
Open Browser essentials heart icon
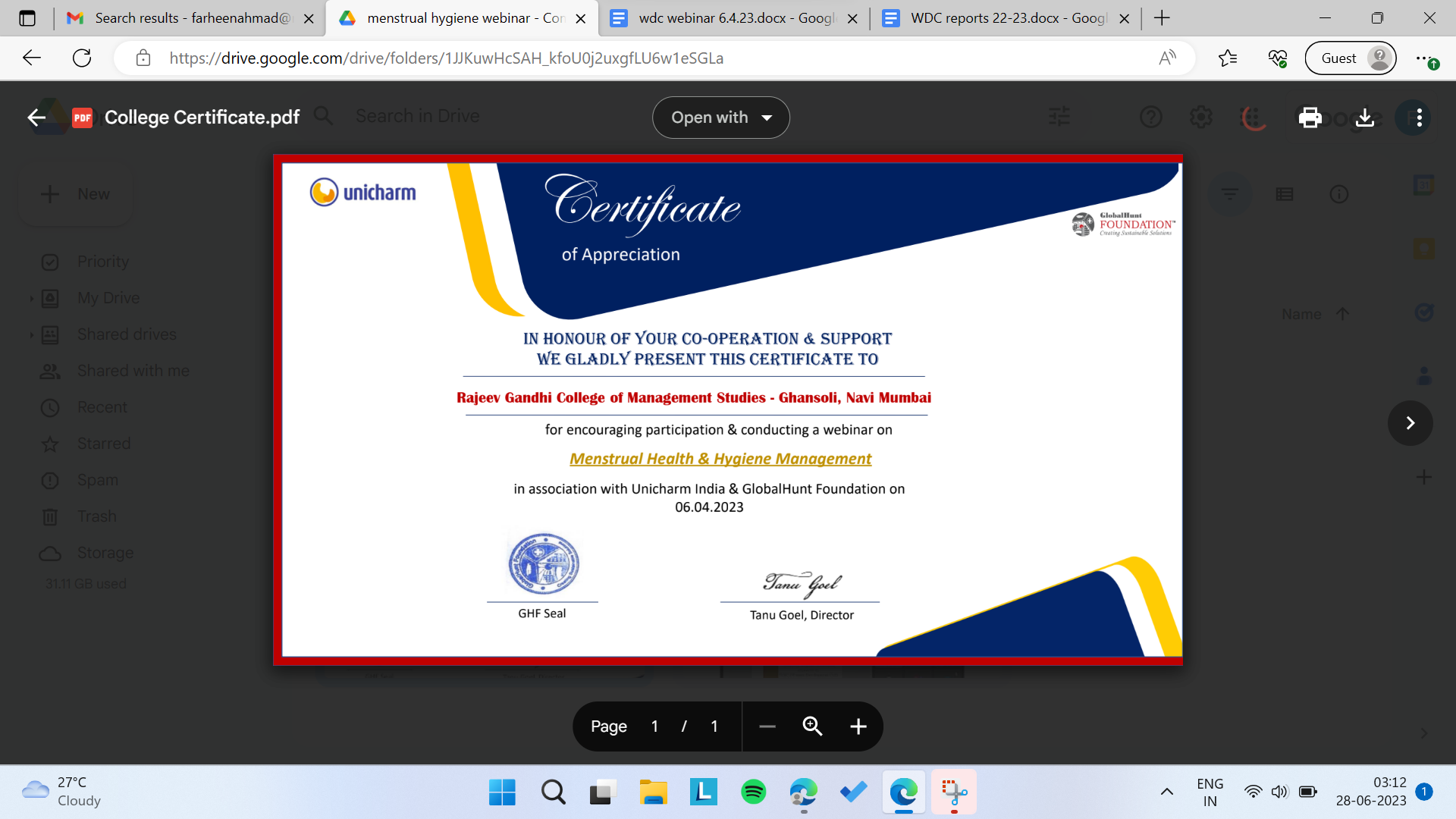click(x=1278, y=58)
